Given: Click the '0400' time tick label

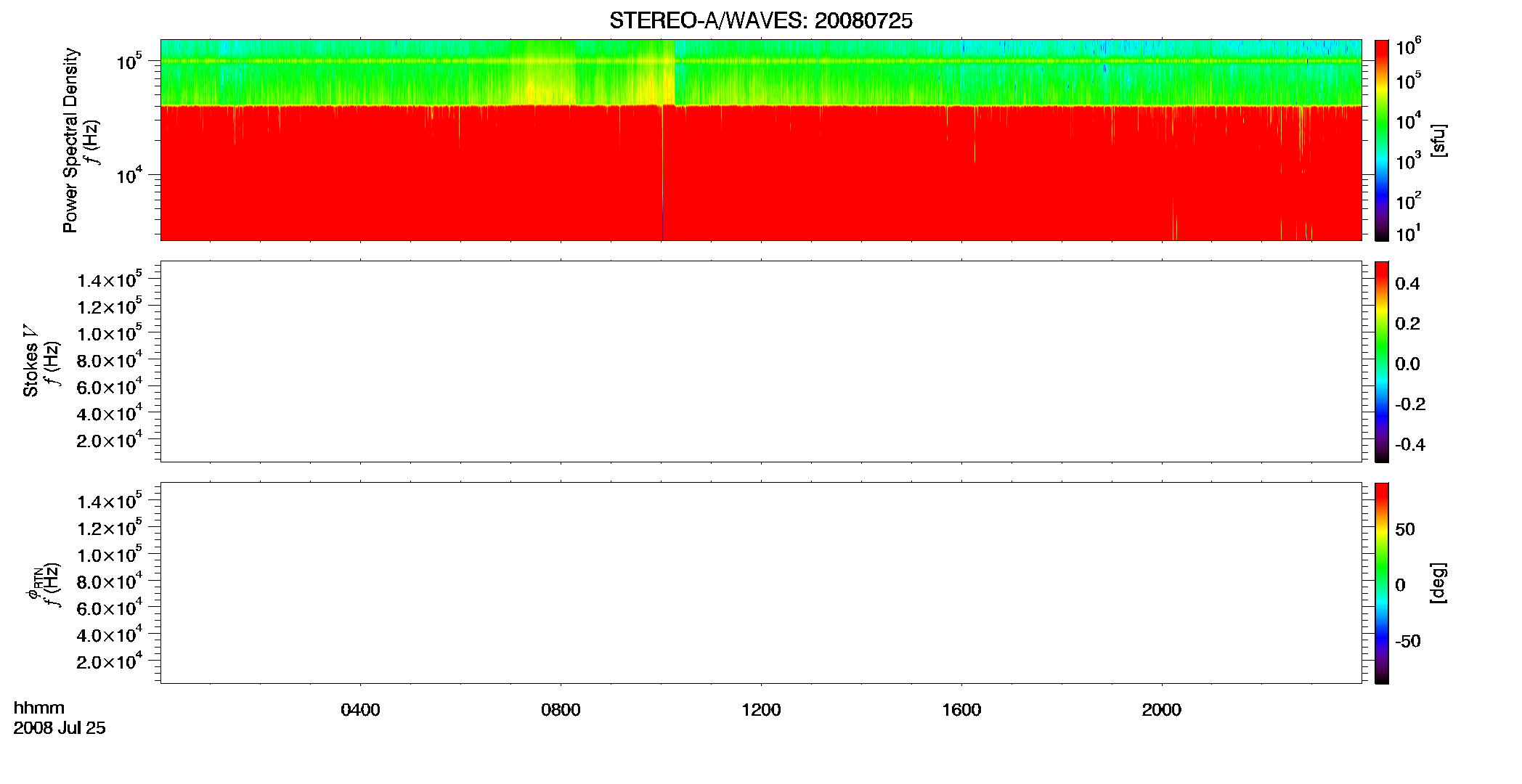Looking at the screenshot, I should coord(360,710).
